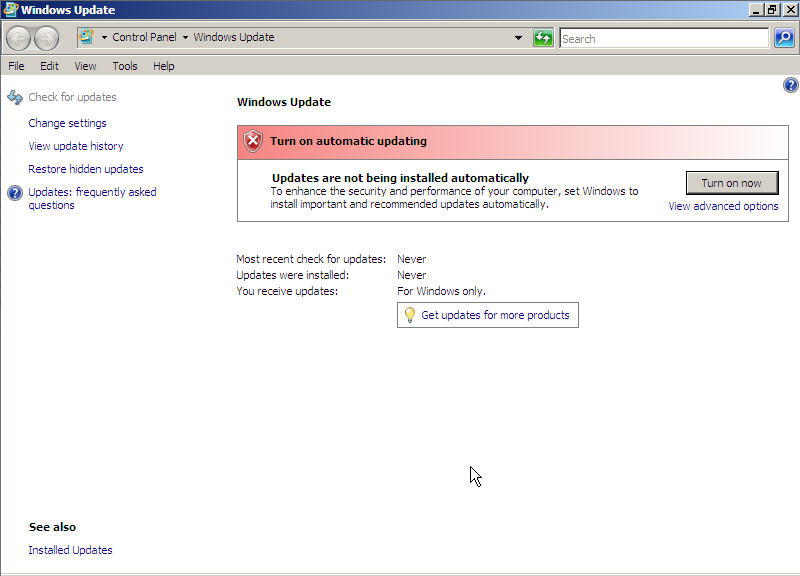This screenshot has width=800, height=576.
Task: Click Get updates for more products link
Action: (495, 315)
